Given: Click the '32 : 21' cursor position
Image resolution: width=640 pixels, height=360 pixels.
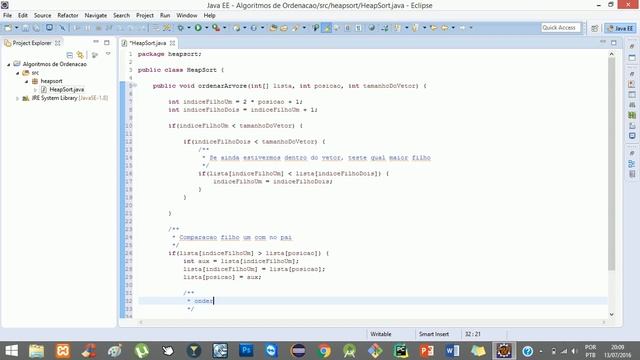Looking at the screenshot, I should [x=473, y=334].
